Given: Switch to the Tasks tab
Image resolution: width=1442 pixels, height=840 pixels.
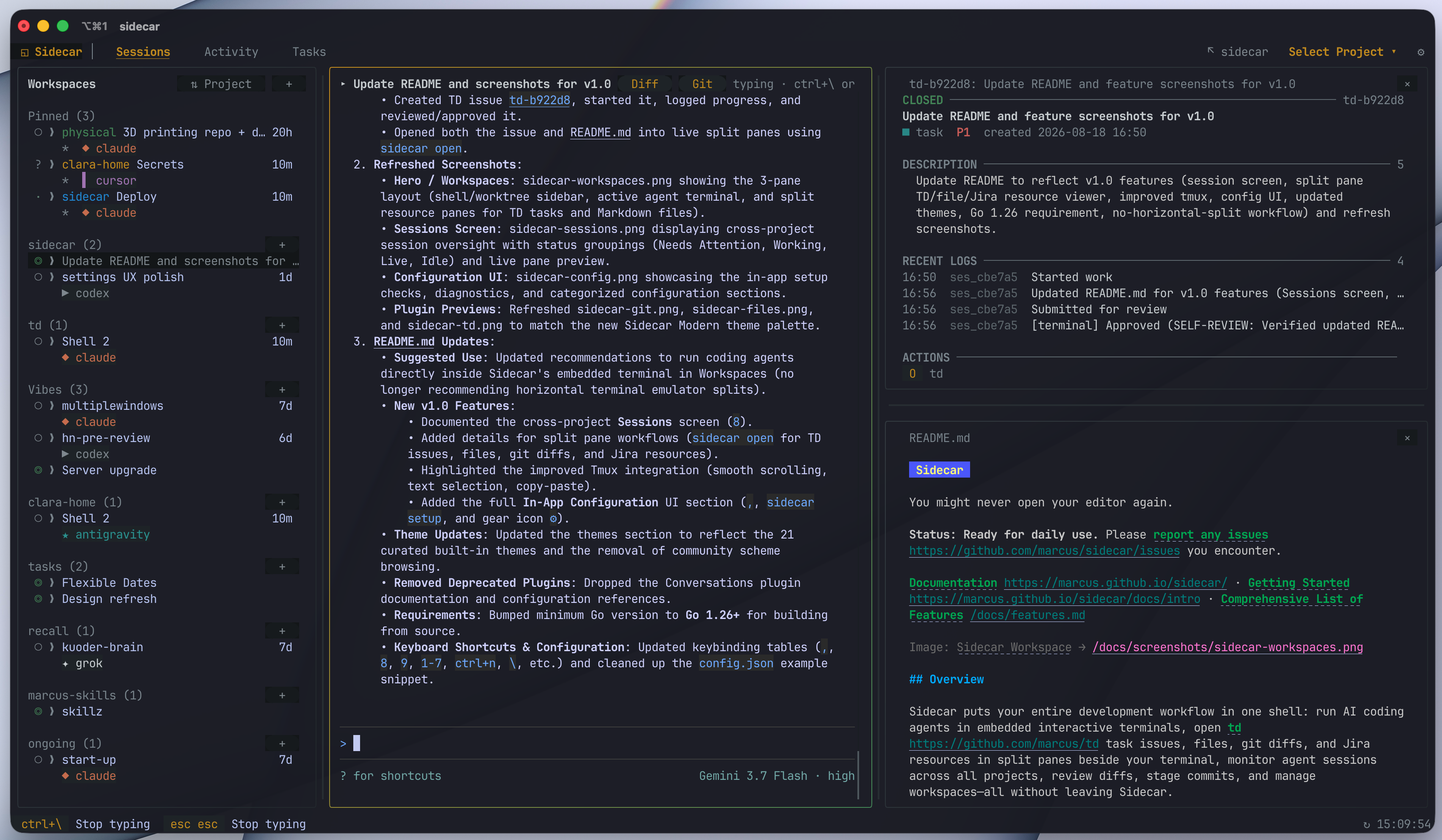Looking at the screenshot, I should (309, 52).
